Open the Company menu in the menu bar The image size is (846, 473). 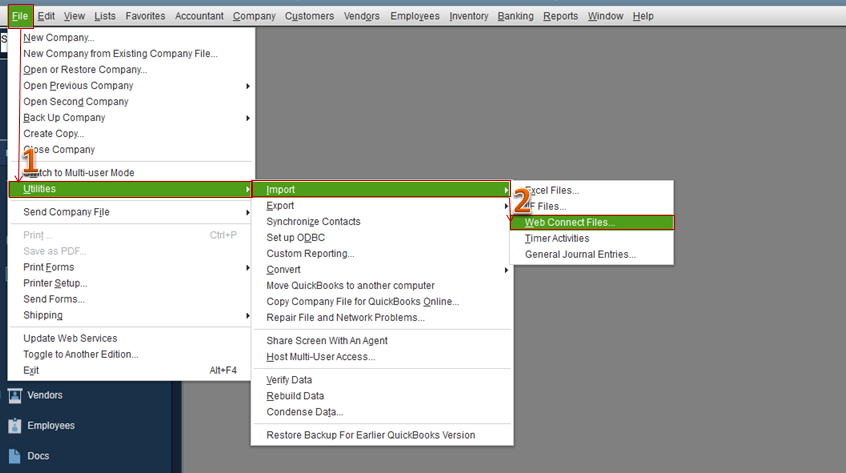click(254, 16)
